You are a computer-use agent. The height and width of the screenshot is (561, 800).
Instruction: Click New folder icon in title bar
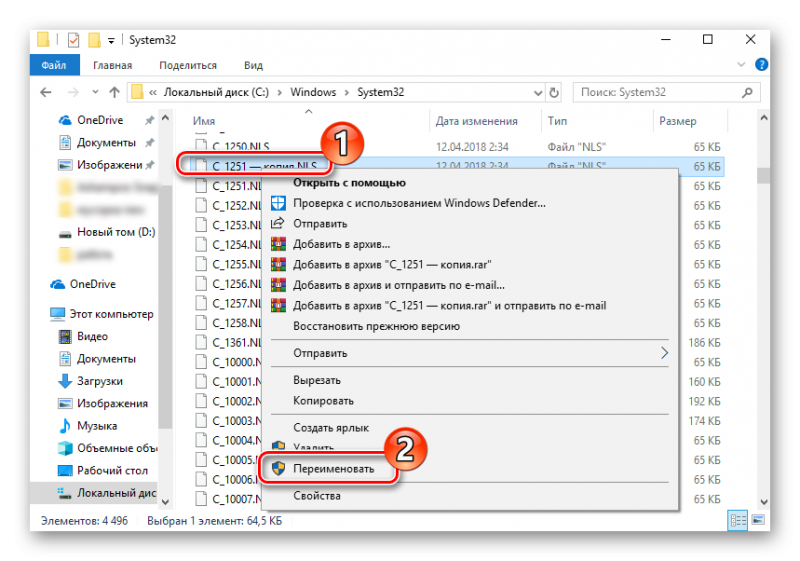(x=94, y=40)
